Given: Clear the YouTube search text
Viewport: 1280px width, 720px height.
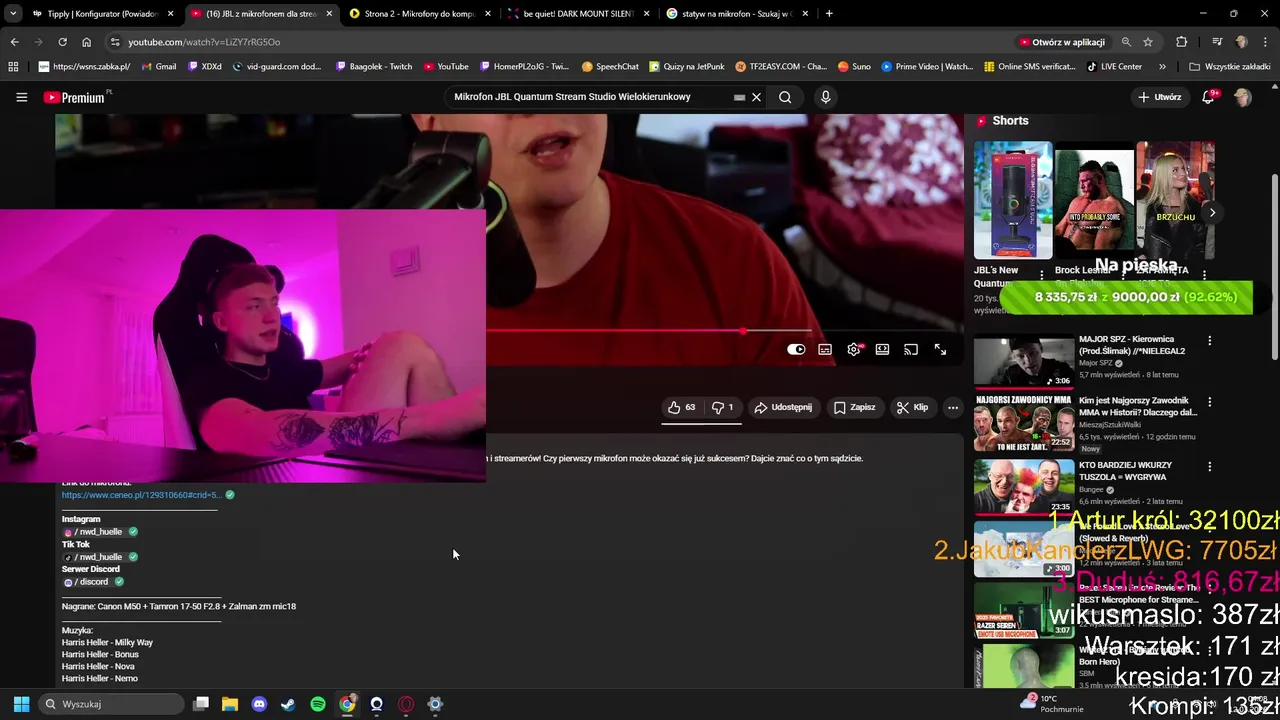Looking at the screenshot, I should (x=757, y=97).
